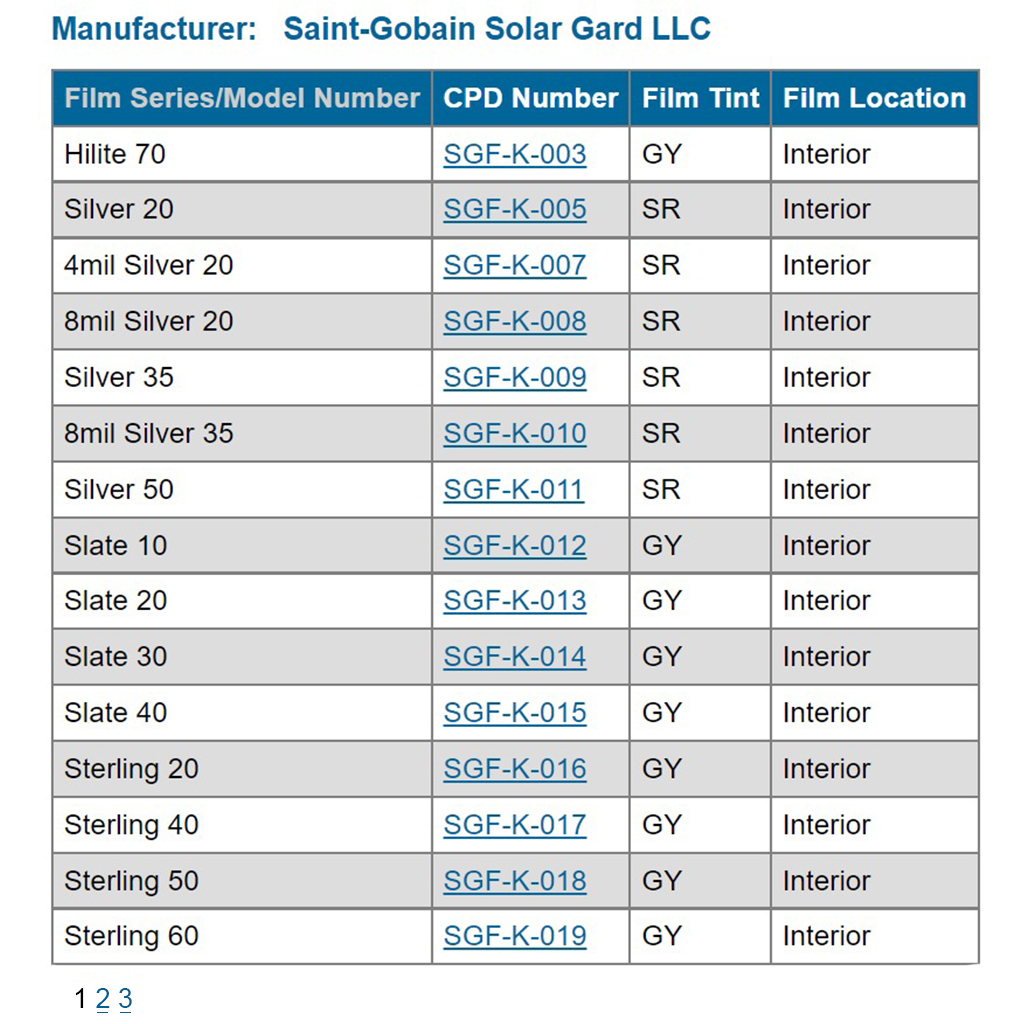Click the SGF-K-016 CPD link
This screenshot has height=1024, width=1024.
pos(515,769)
